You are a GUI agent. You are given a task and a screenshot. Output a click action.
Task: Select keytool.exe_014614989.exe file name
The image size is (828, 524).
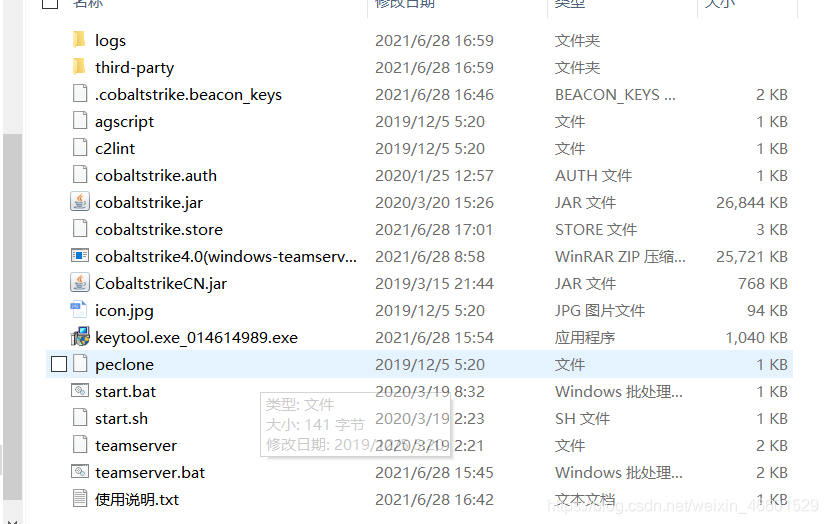click(x=196, y=338)
